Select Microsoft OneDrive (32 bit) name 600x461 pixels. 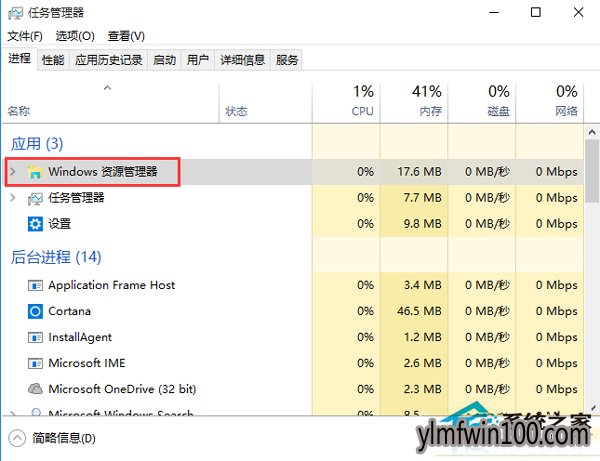(x=122, y=389)
